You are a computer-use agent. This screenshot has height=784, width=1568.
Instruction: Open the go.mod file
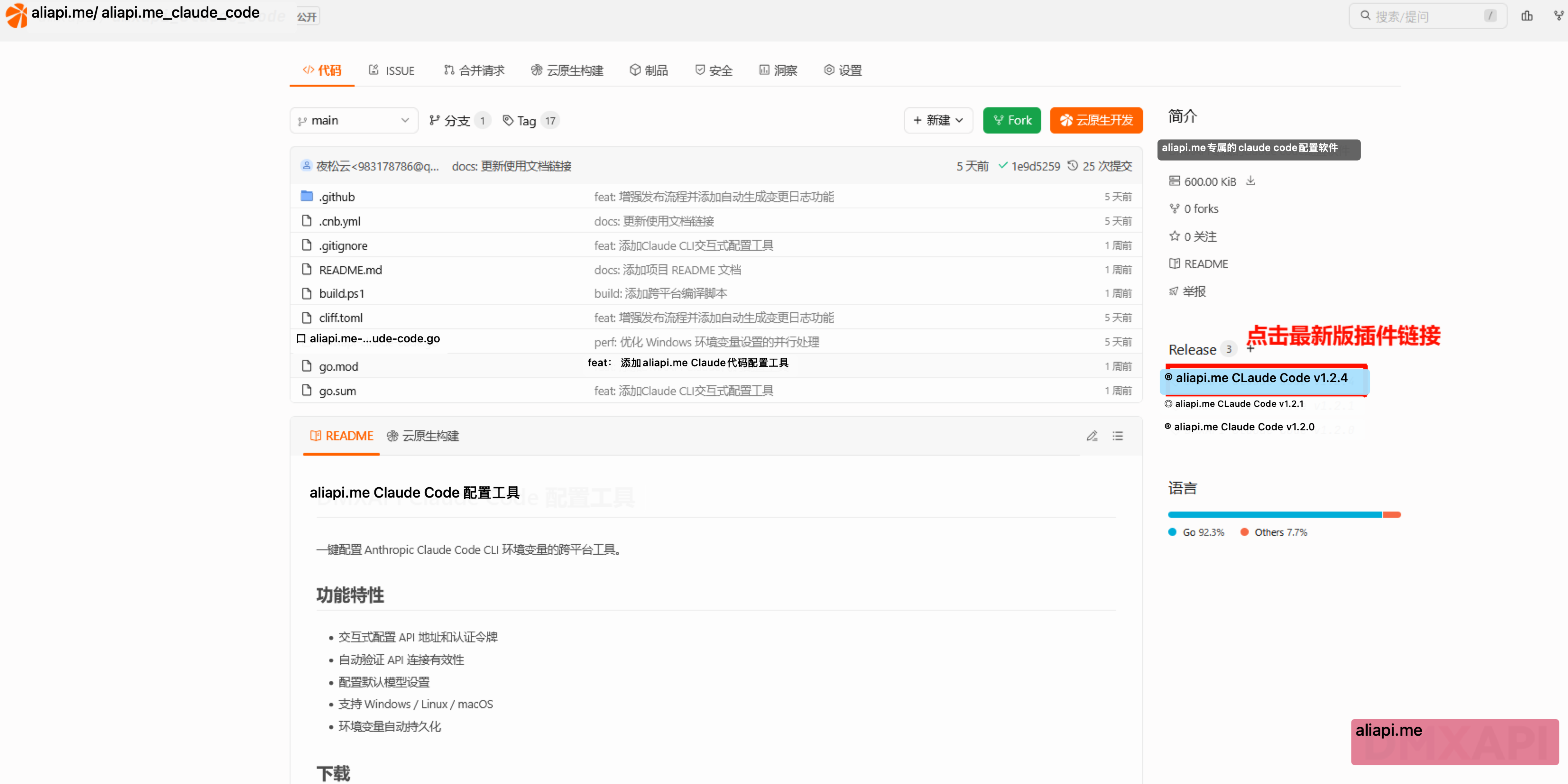click(339, 367)
